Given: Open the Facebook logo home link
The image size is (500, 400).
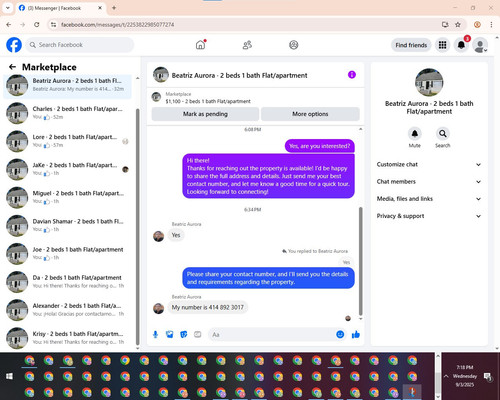Looking at the screenshot, I should coord(14,45).
